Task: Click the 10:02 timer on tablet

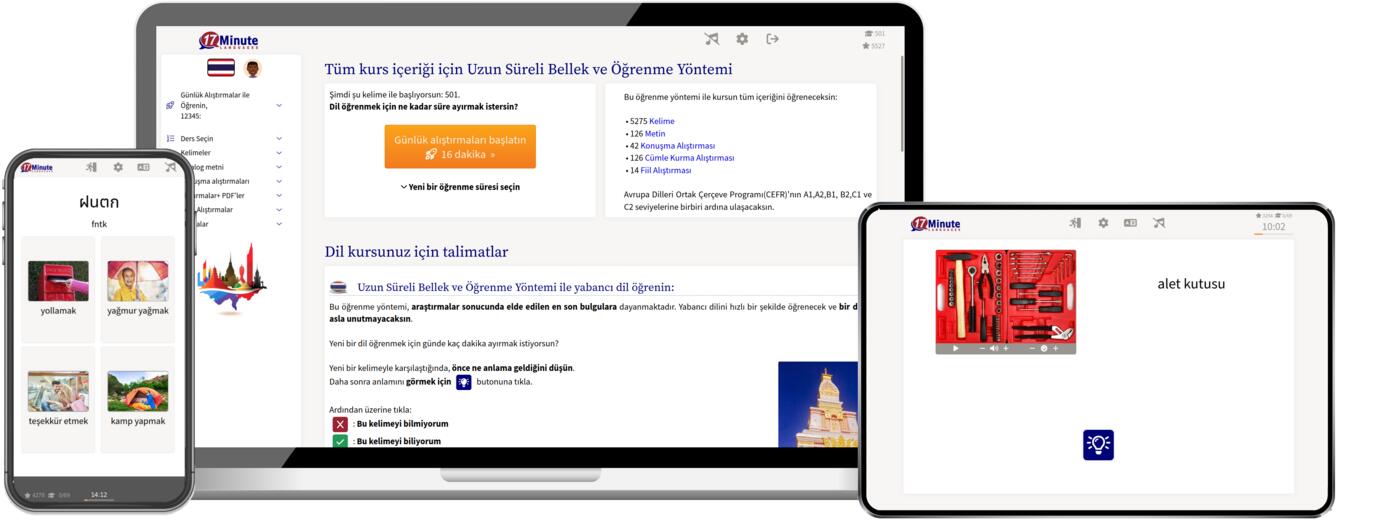Action: (1273, 227)
